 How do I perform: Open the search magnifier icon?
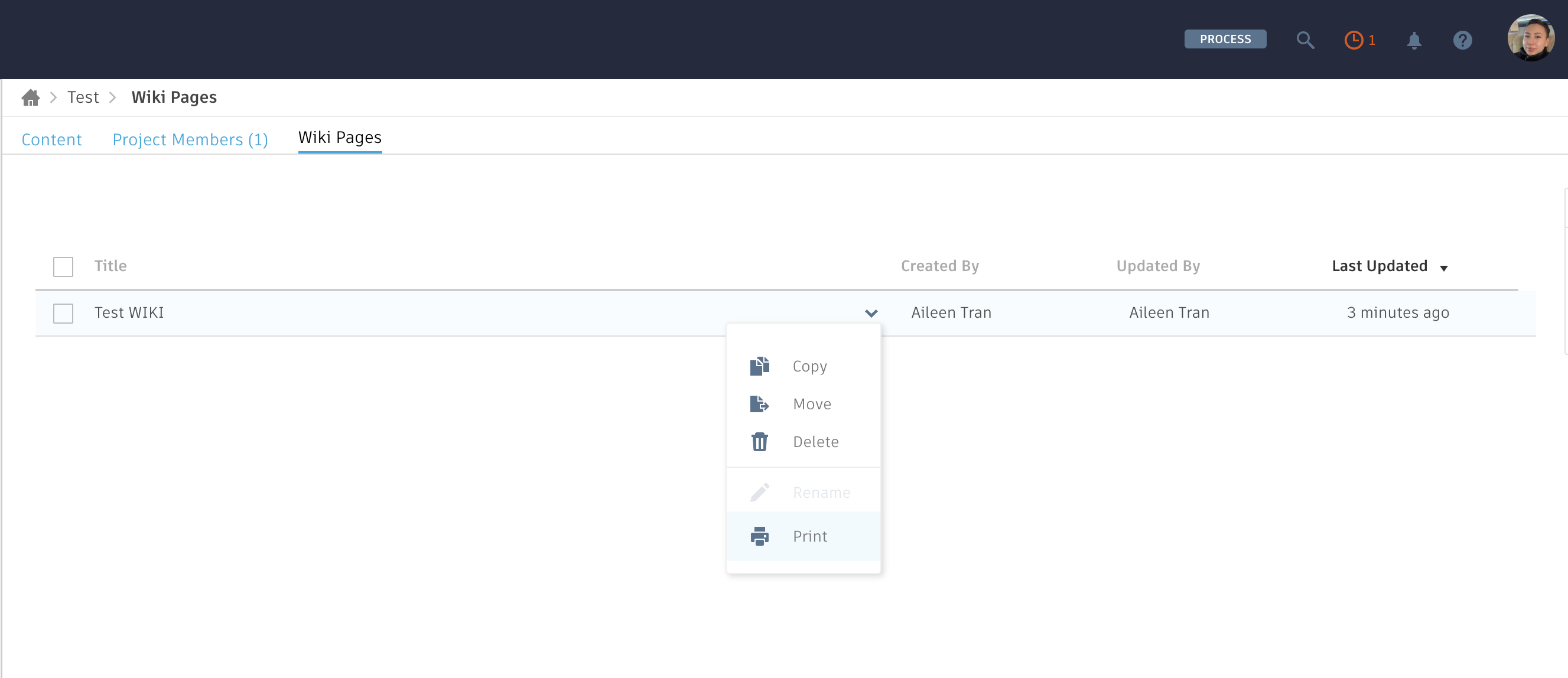pyautogui.click(x=1305, y=40)
